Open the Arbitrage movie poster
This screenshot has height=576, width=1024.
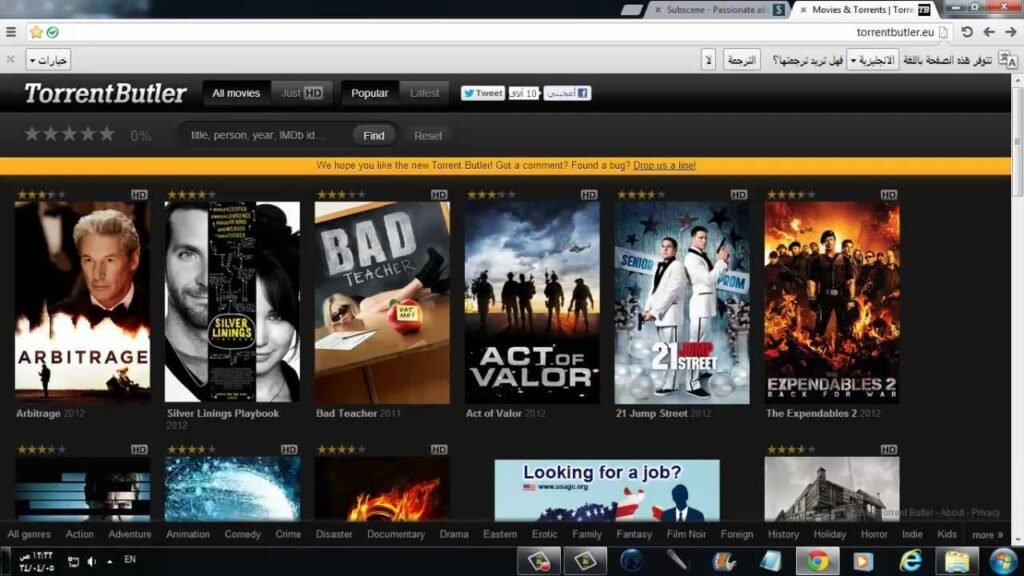[82, 302]
